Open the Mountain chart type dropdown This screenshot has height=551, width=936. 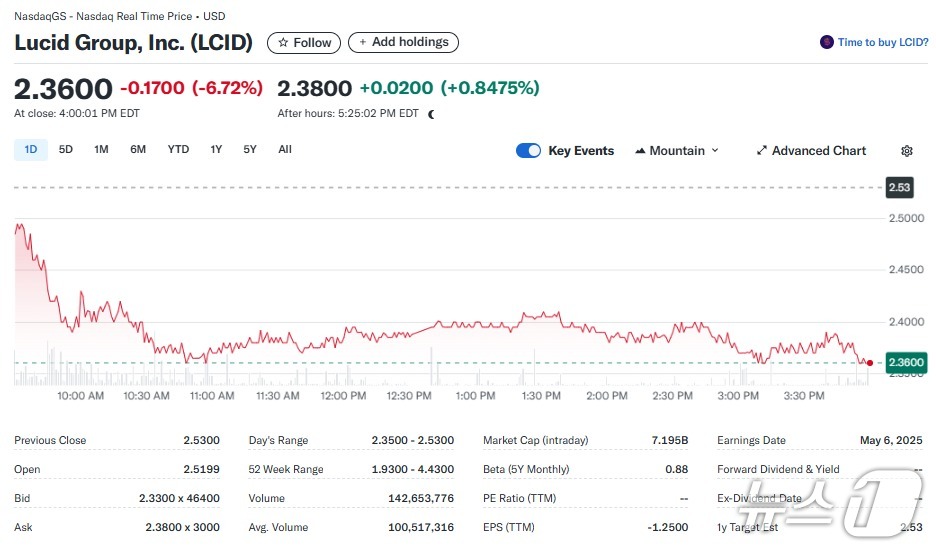[x=677, y=151]
